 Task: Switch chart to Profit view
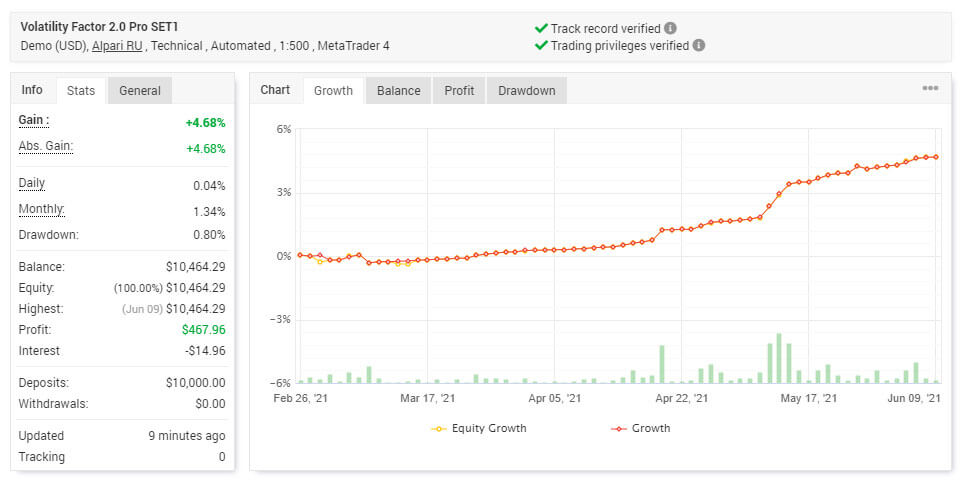459,91
